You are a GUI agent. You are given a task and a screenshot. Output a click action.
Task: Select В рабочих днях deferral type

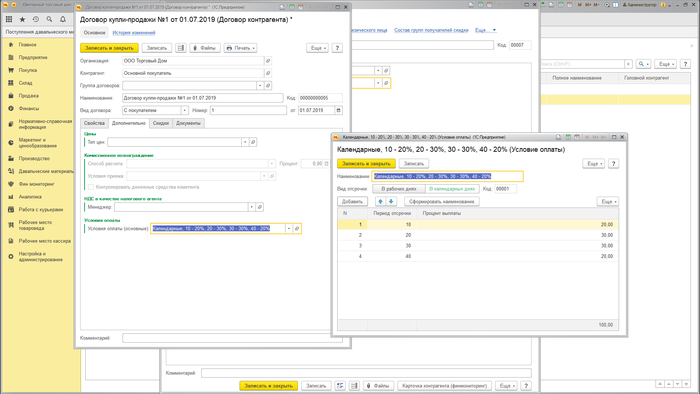pyautogui.click(x=399, y=189)
